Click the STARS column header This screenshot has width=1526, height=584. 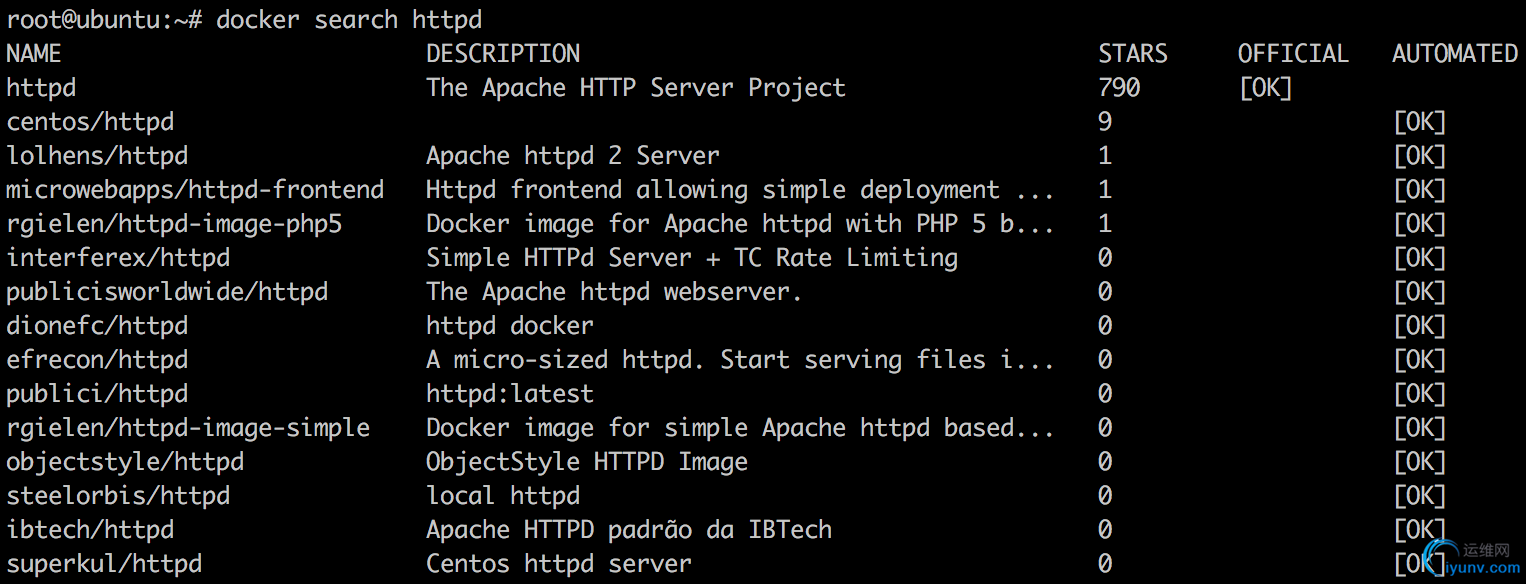click(x=1133, y=54)
